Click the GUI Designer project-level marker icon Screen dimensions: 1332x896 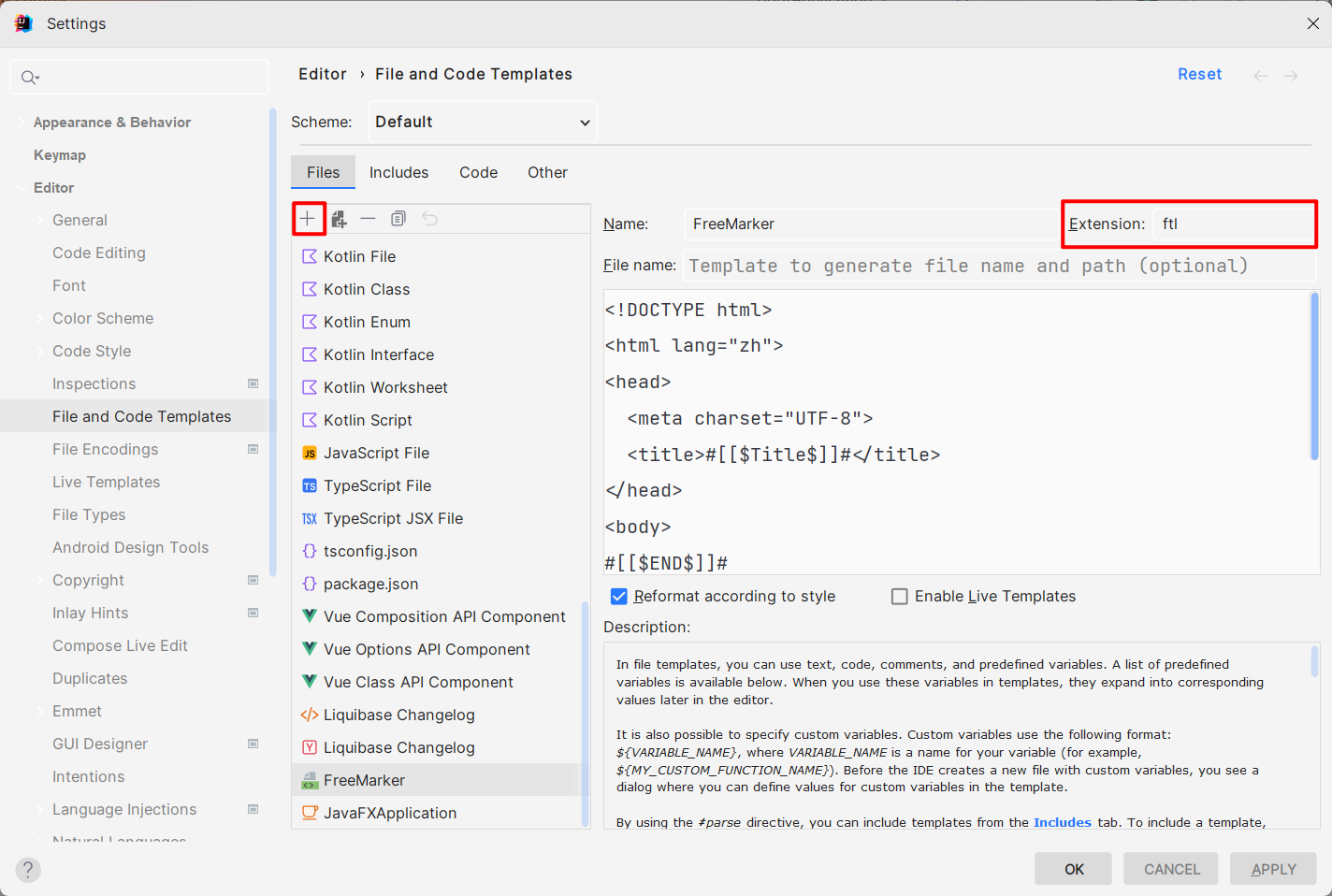[253, 744]
